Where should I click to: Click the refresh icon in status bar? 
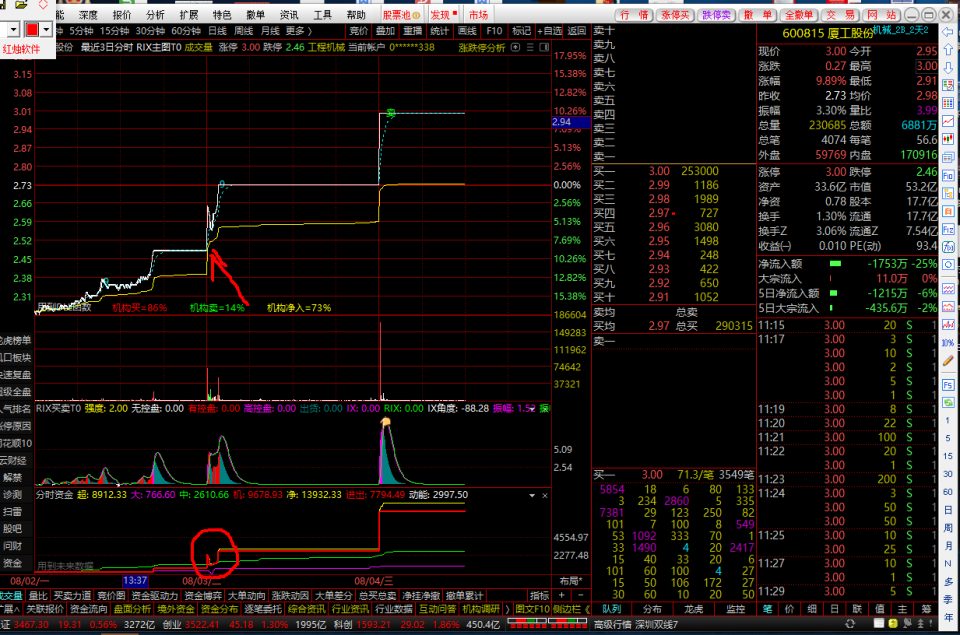850,624
